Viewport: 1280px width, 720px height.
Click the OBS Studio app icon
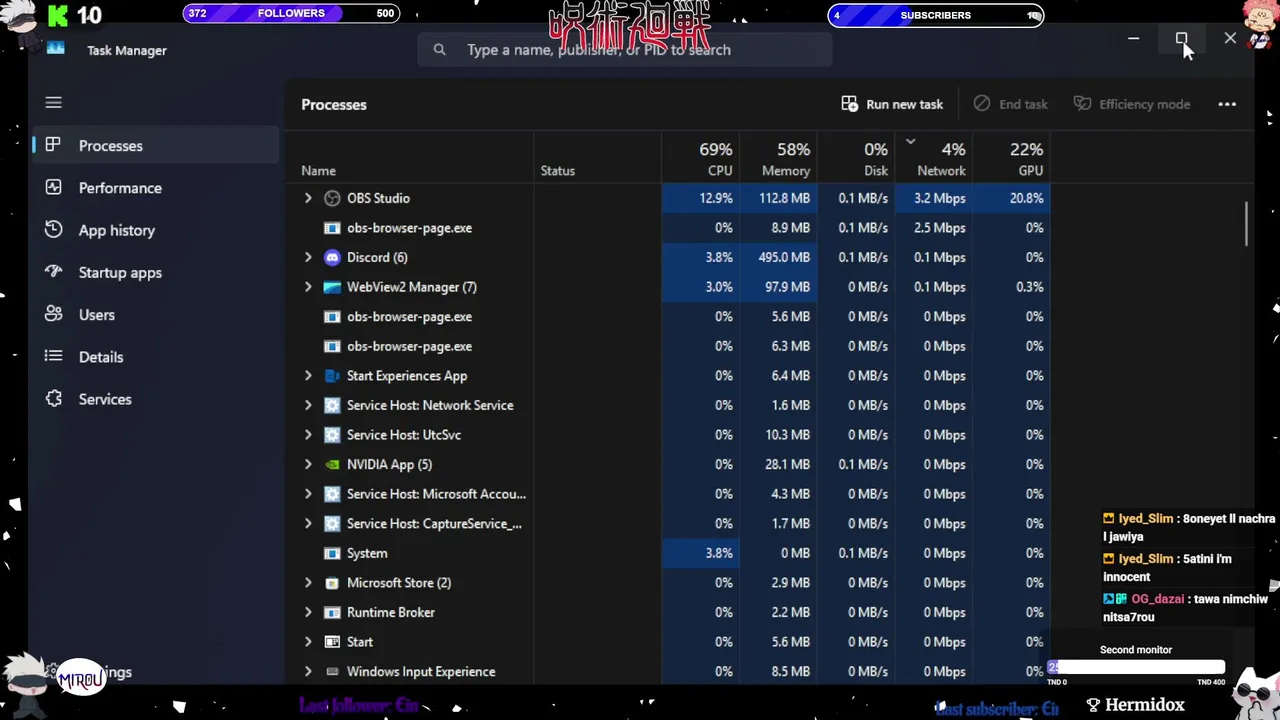point(332,198)
